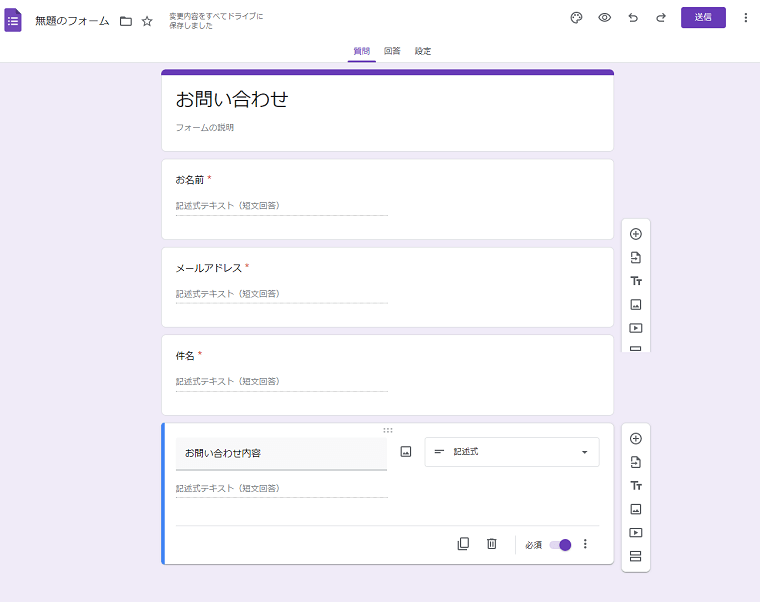This screenshot has width=760, height=602.
Task: Toggle the 必須 required switch
Action: coord(560,545)
